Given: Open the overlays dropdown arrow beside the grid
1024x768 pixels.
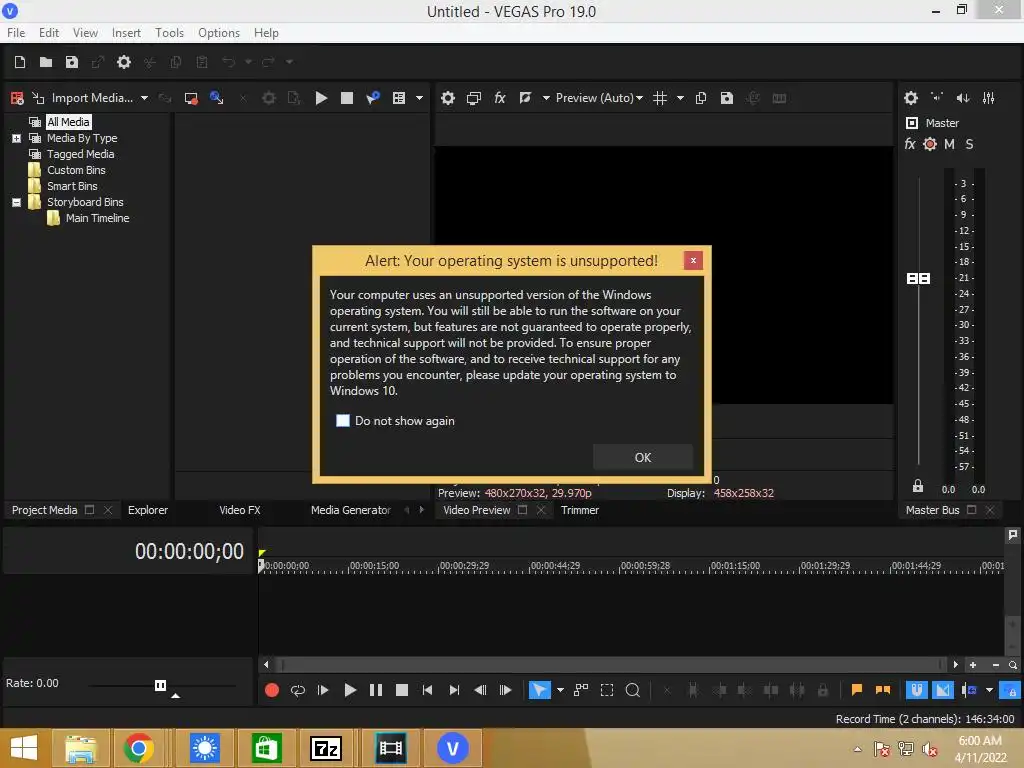Looking at the screenshot, I should 680,98.
